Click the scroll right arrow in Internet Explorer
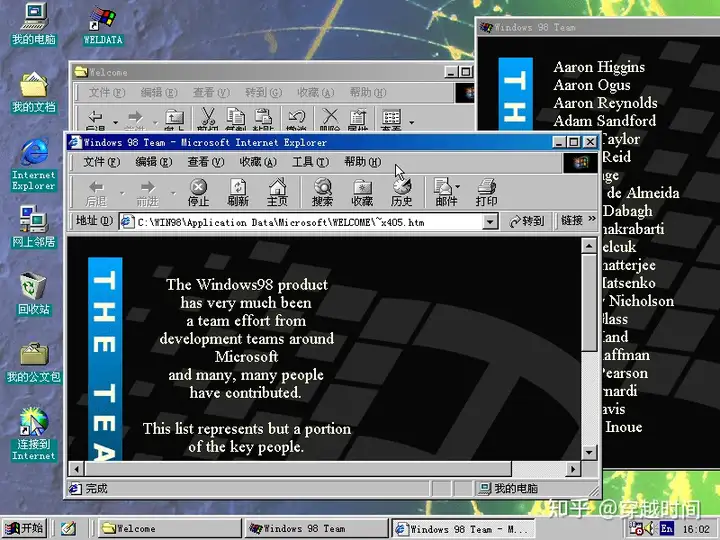This screenshot has height=540, width=720. (x=573, y=469)
